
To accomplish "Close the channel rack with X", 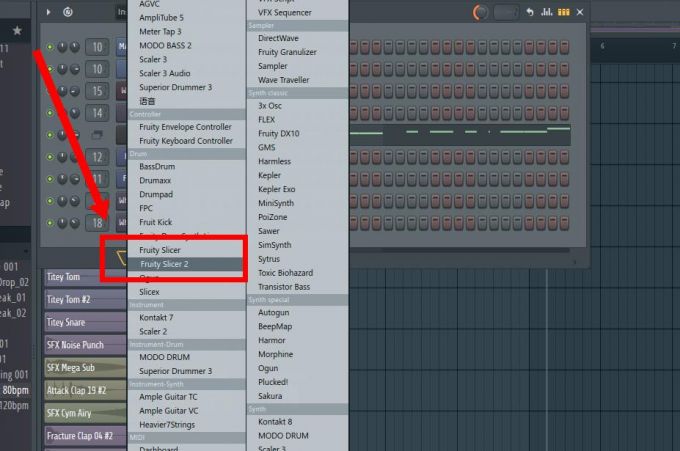I will 580,12.
